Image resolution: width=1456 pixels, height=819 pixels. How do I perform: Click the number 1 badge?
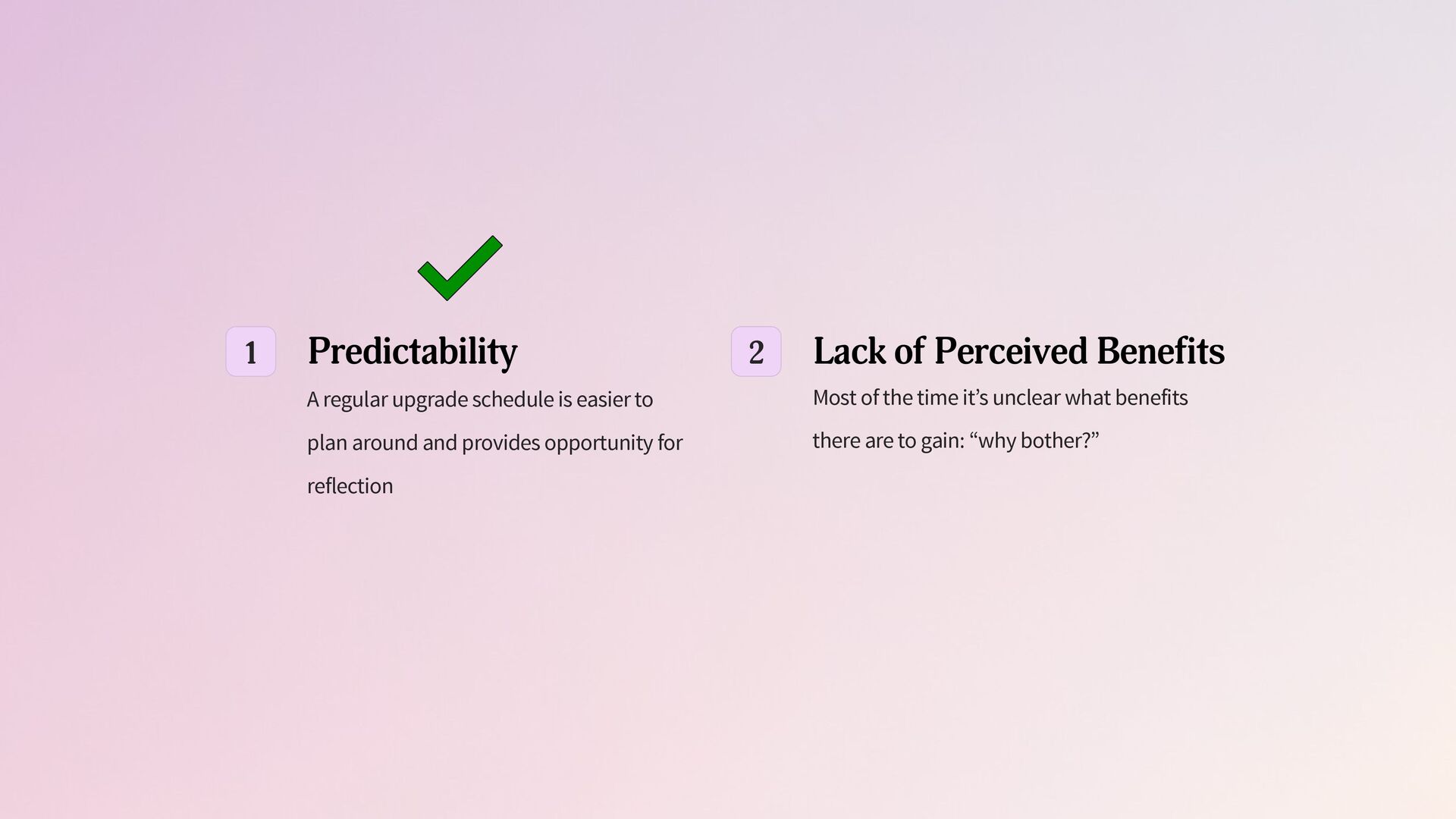[250, 352]
